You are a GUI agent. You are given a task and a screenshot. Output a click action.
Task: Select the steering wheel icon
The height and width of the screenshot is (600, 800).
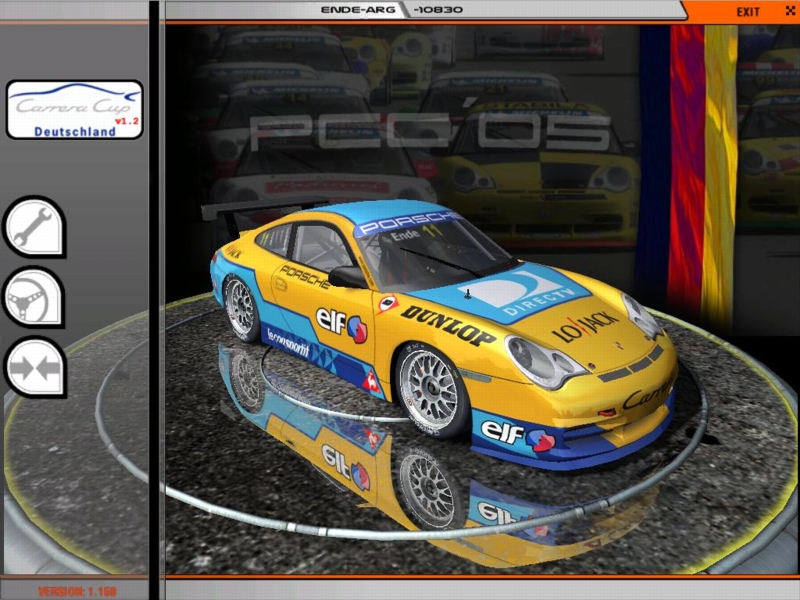click(x=34, y=297)
